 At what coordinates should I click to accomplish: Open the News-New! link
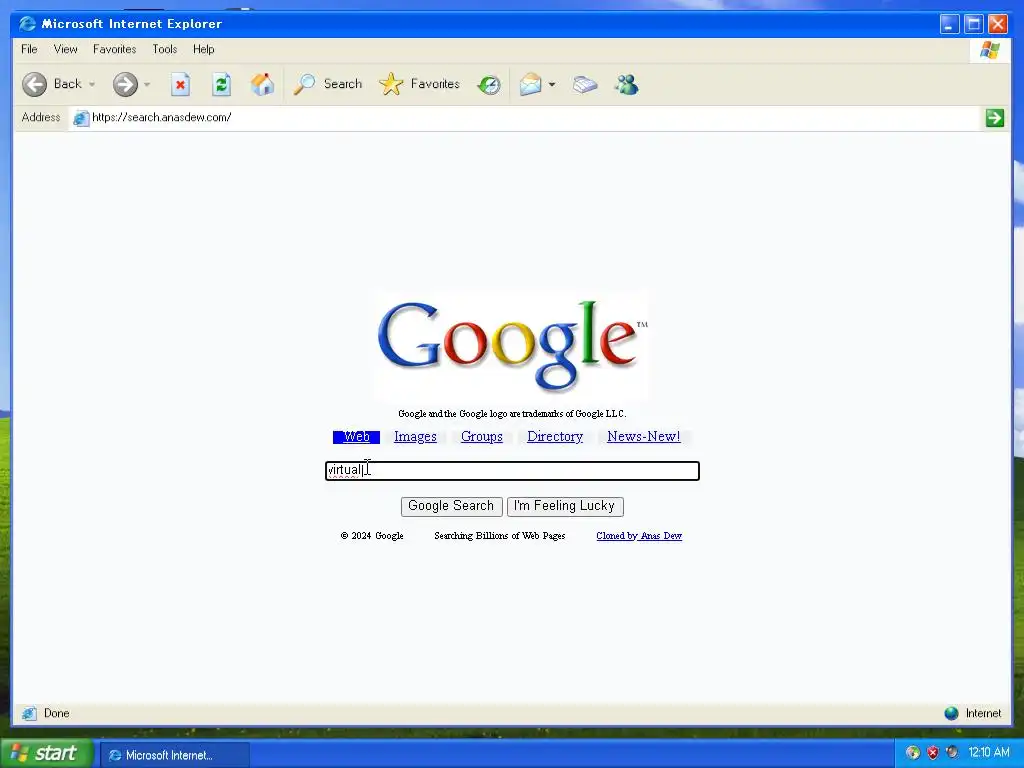[644, 437]
